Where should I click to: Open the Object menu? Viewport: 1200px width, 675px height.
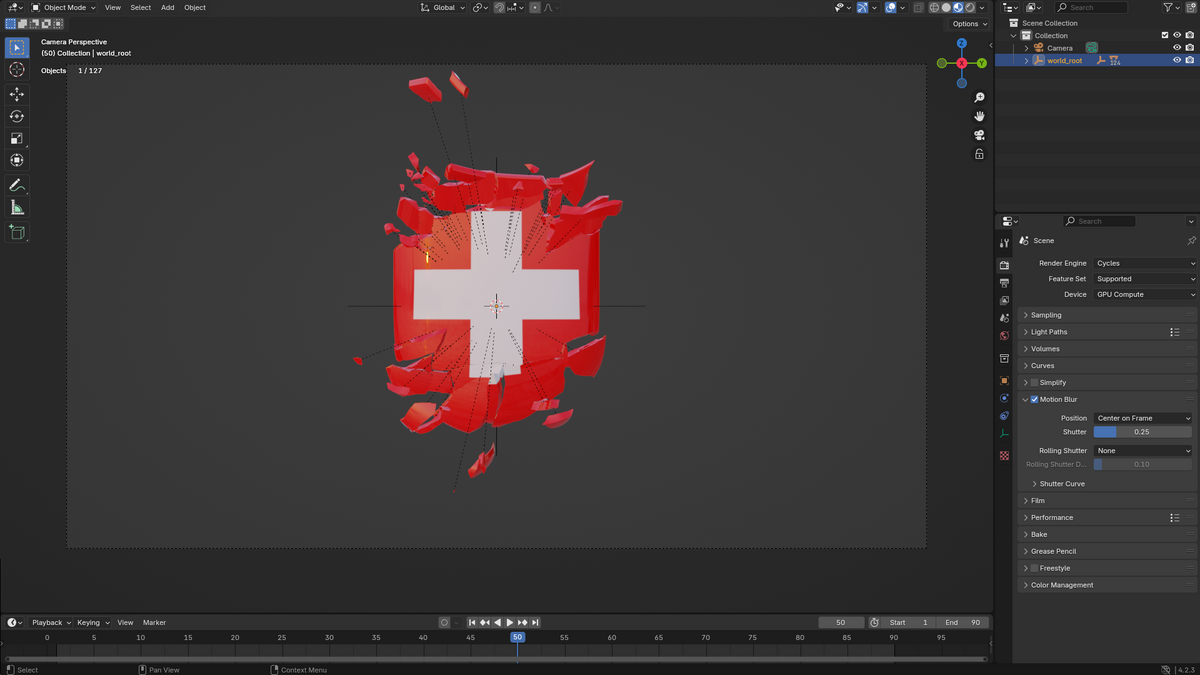tap(195, 7)
